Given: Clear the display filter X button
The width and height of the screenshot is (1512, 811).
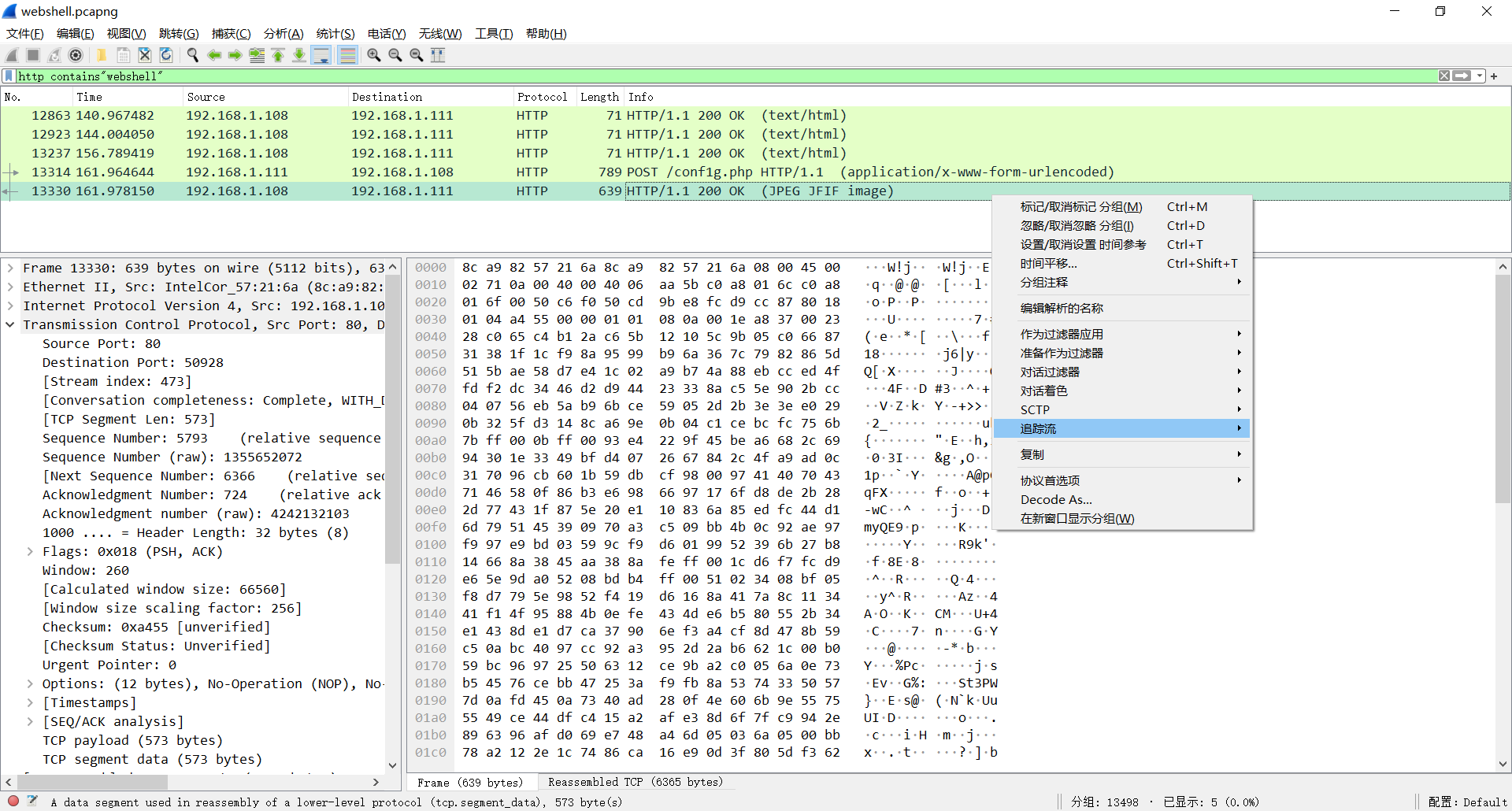Looking at the screenshot, I should point(1444,76).
